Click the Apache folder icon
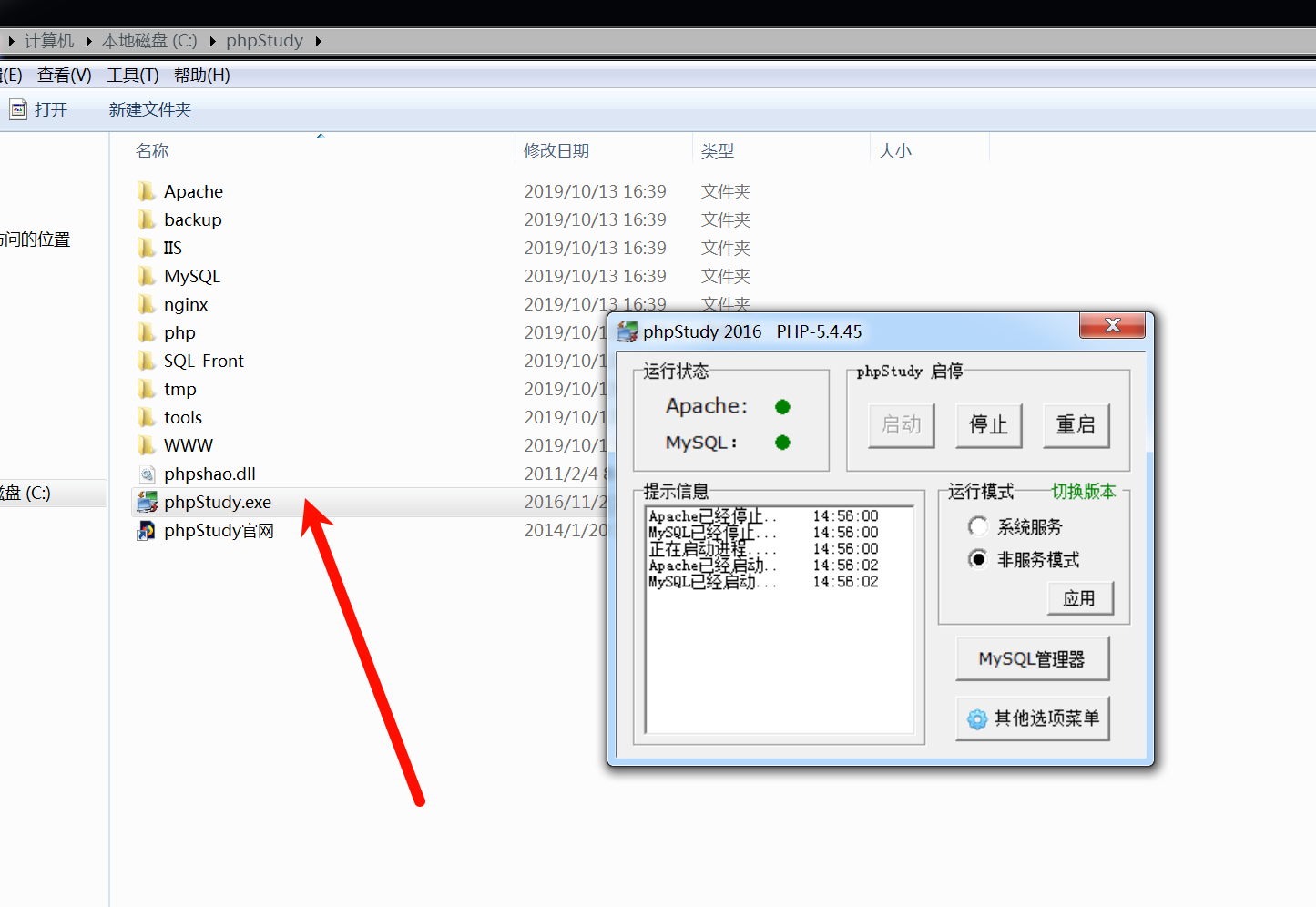 147,191
